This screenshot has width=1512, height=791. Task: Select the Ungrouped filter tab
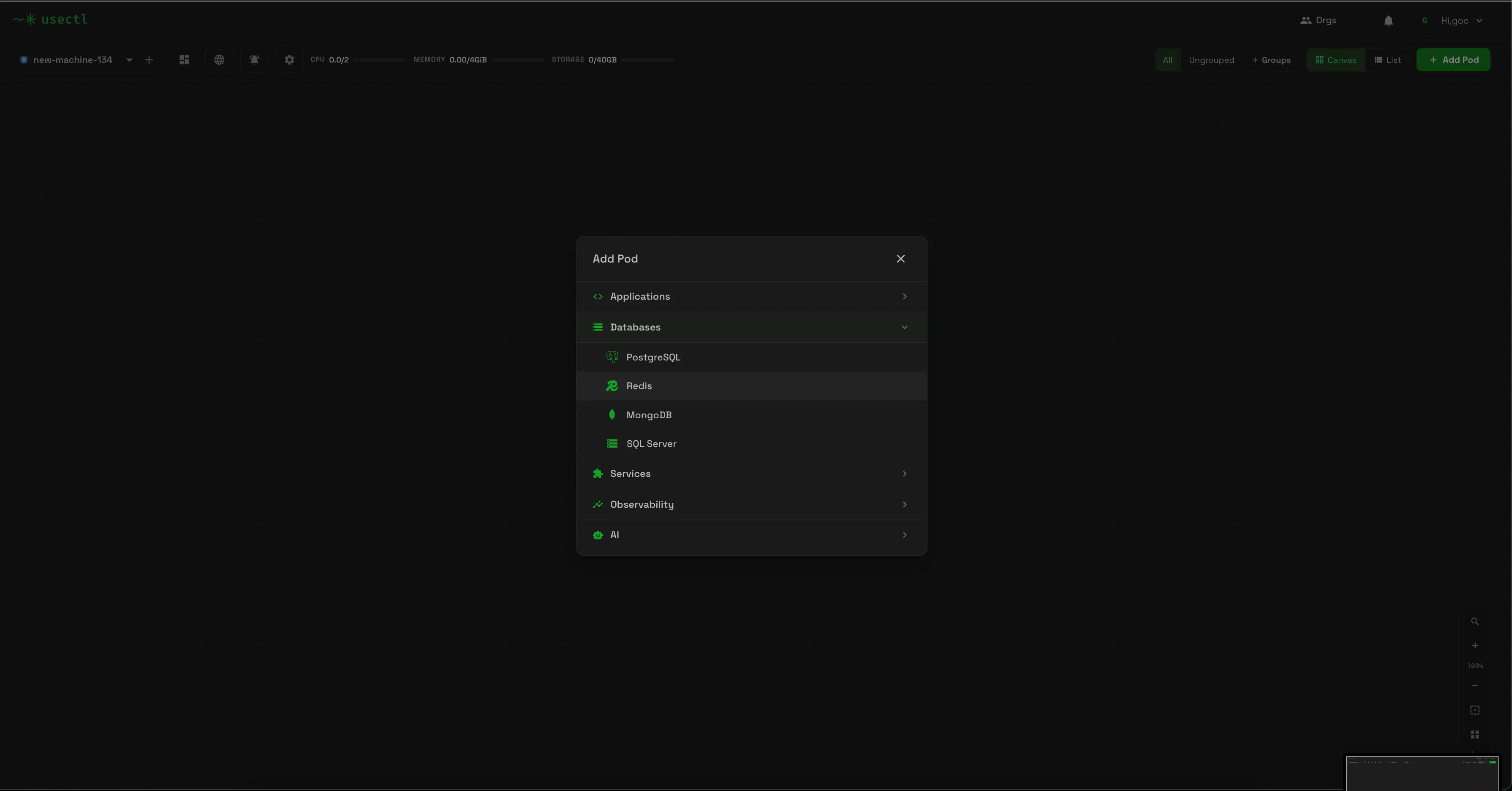point(1211,60)
